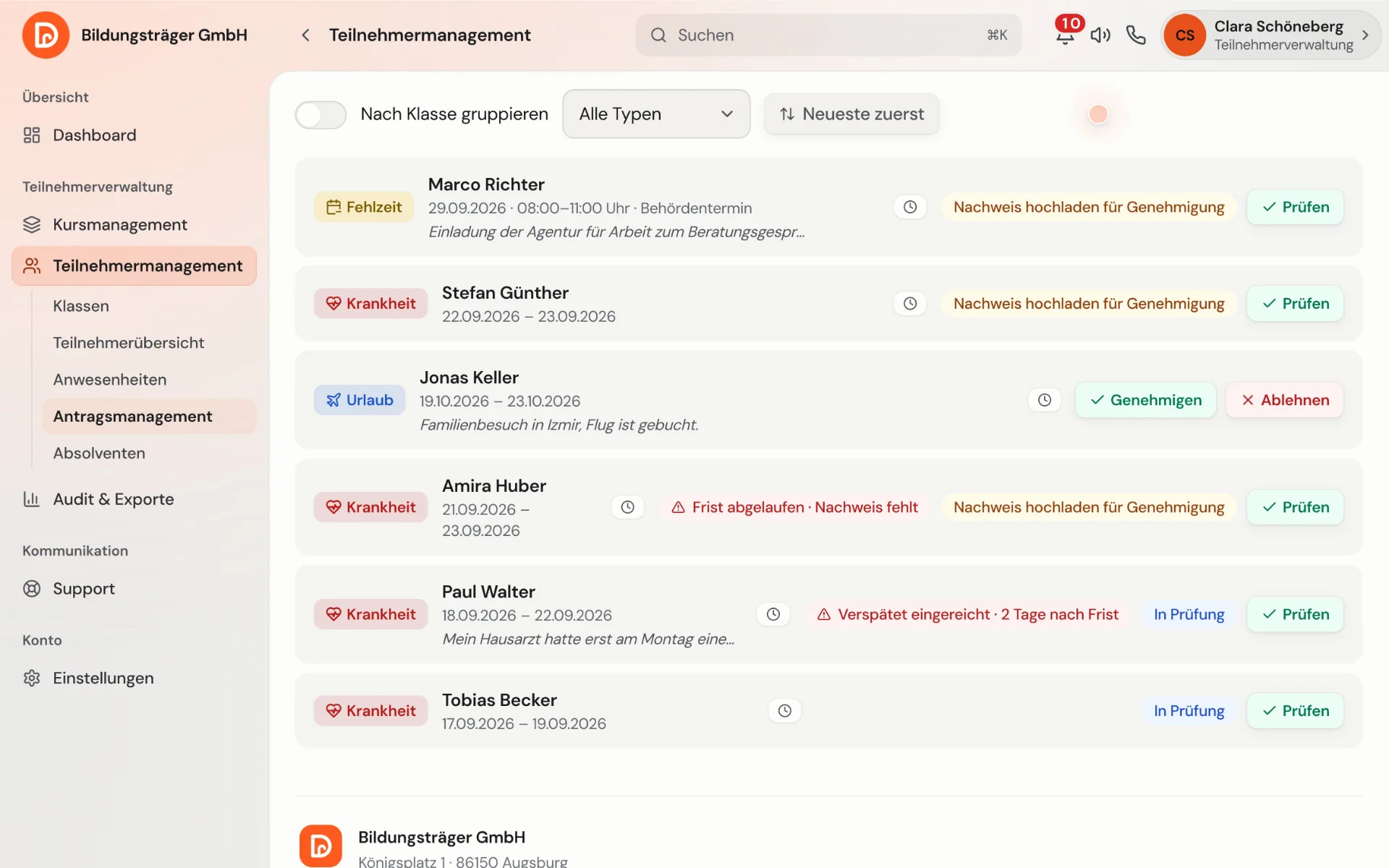Select Antragsmanagement submenu entry
The image size is (1389, 868).
pyautogui.click(x=149, y=417)
